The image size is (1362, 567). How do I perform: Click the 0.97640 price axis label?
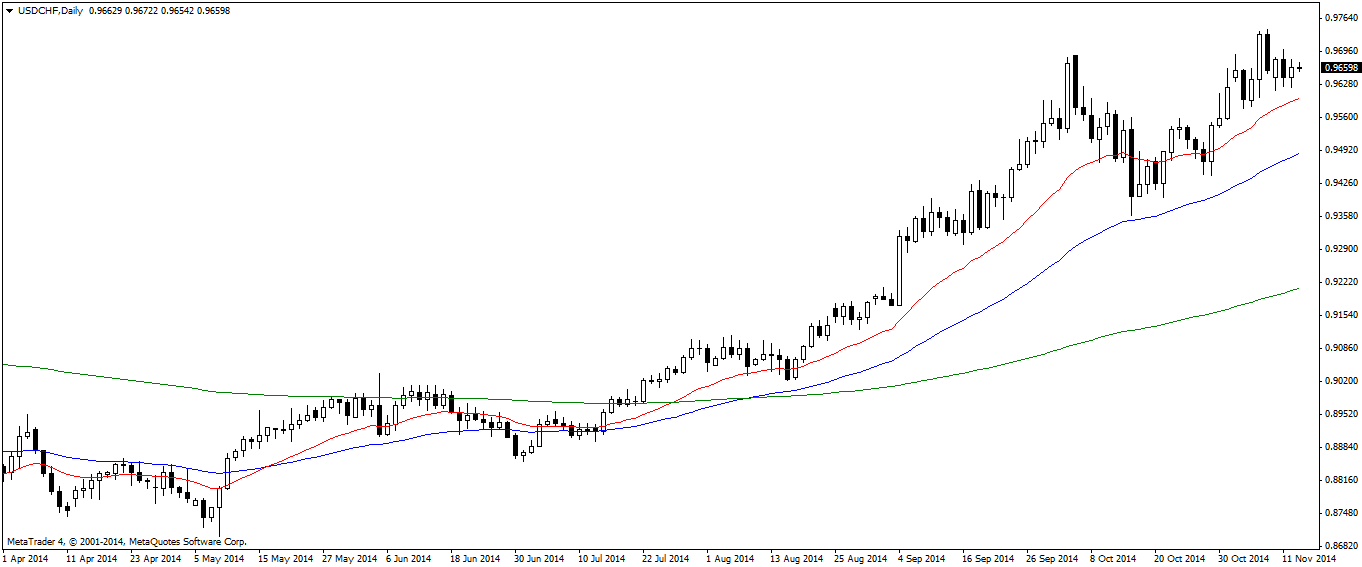pos(1340,18)
